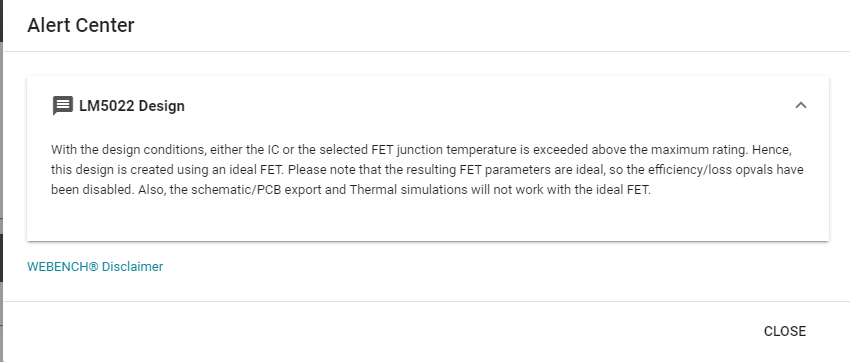Collapse the LM5022 Design alert with chevron

(801, 105)
